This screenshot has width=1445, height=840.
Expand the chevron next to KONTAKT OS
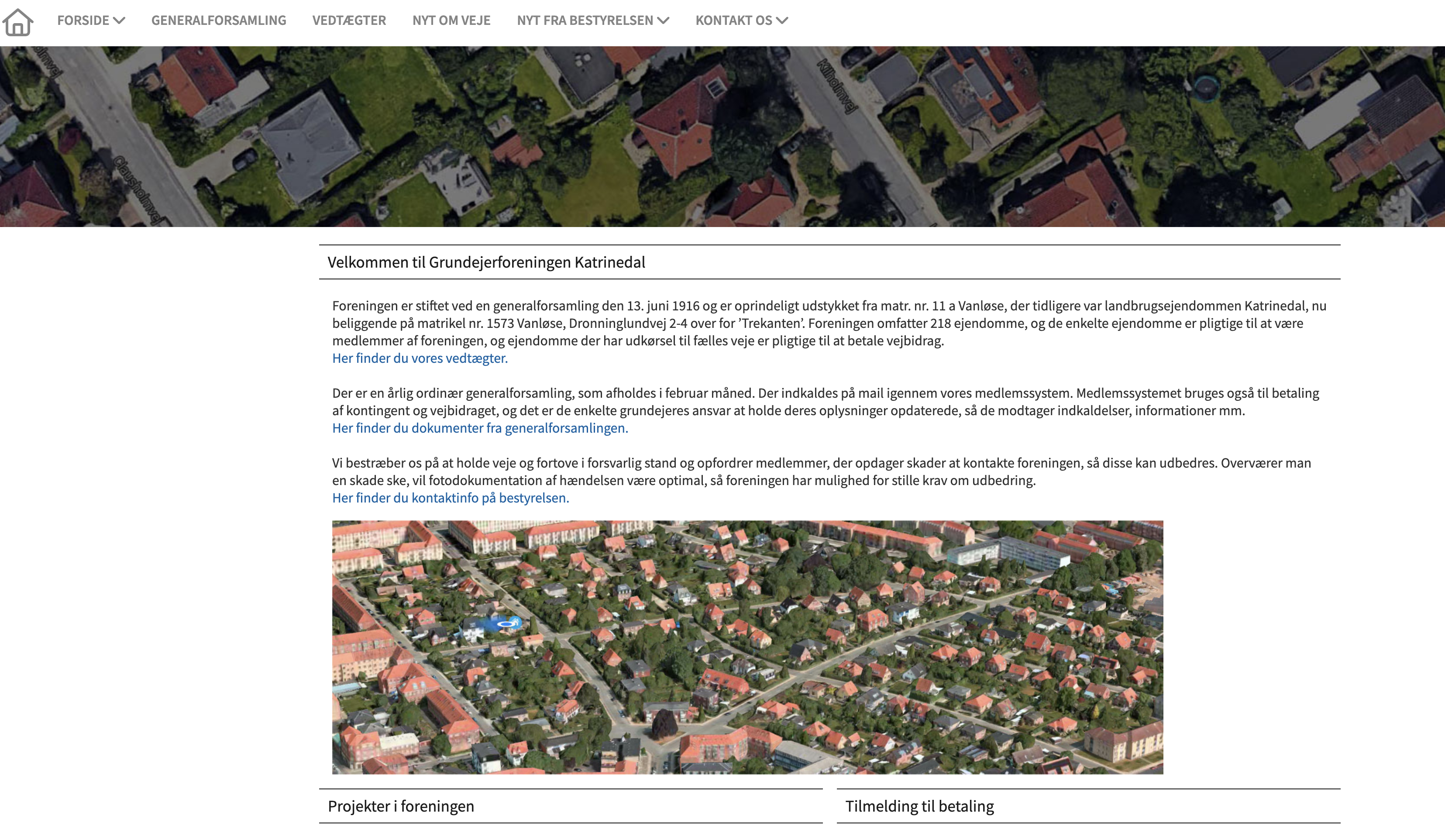coord(782,21)
